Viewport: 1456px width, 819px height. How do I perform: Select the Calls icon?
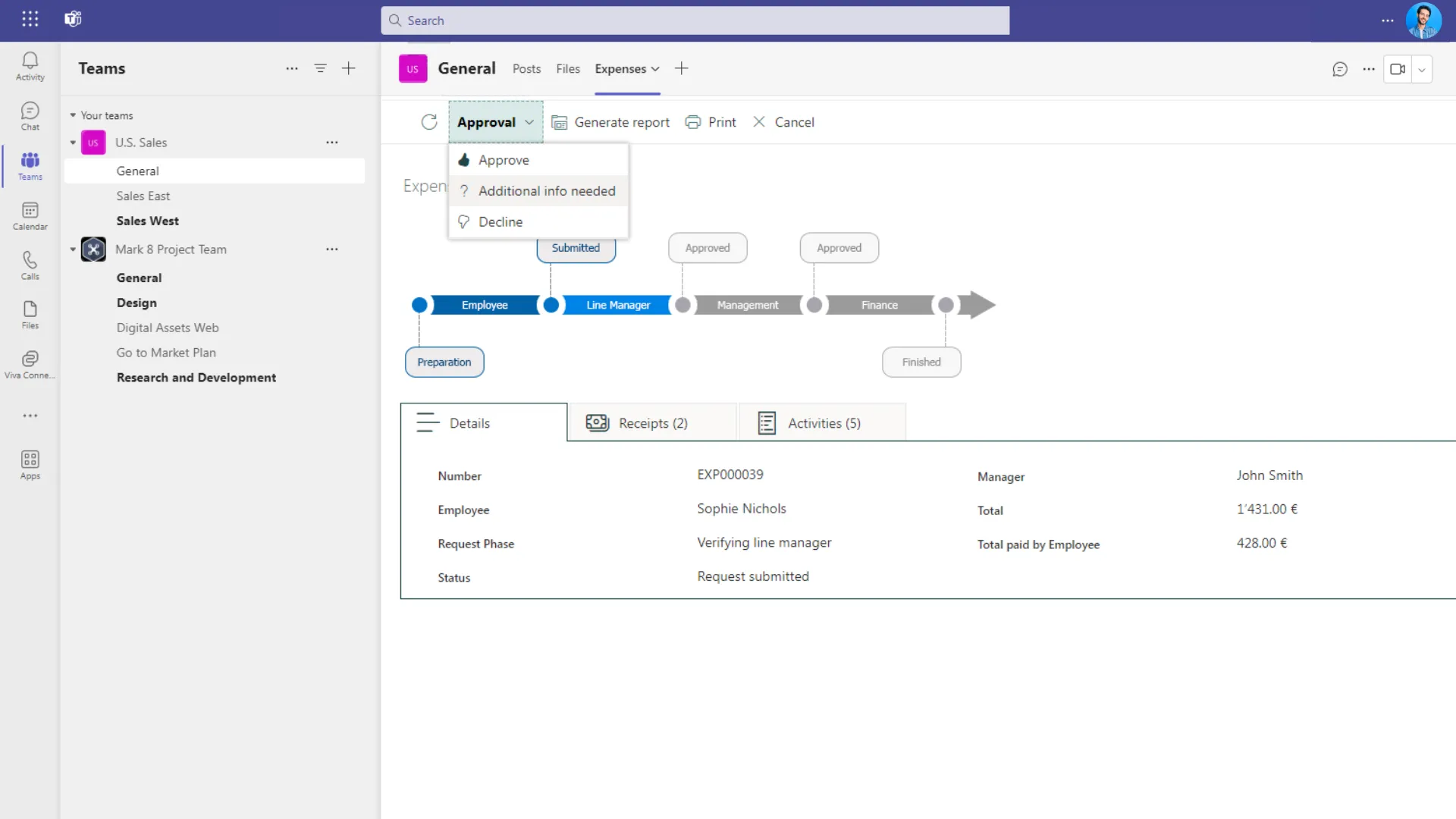(x=30, y=265)
